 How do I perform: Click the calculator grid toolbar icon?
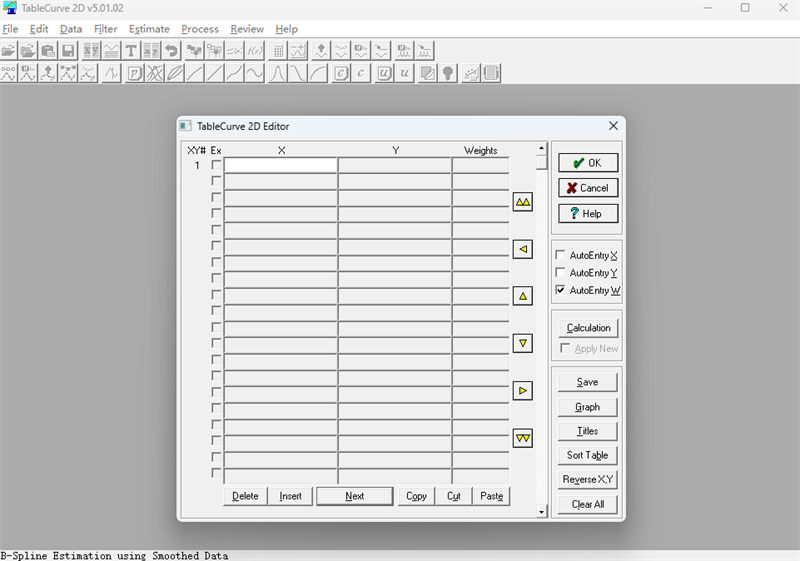click(278, 51)
